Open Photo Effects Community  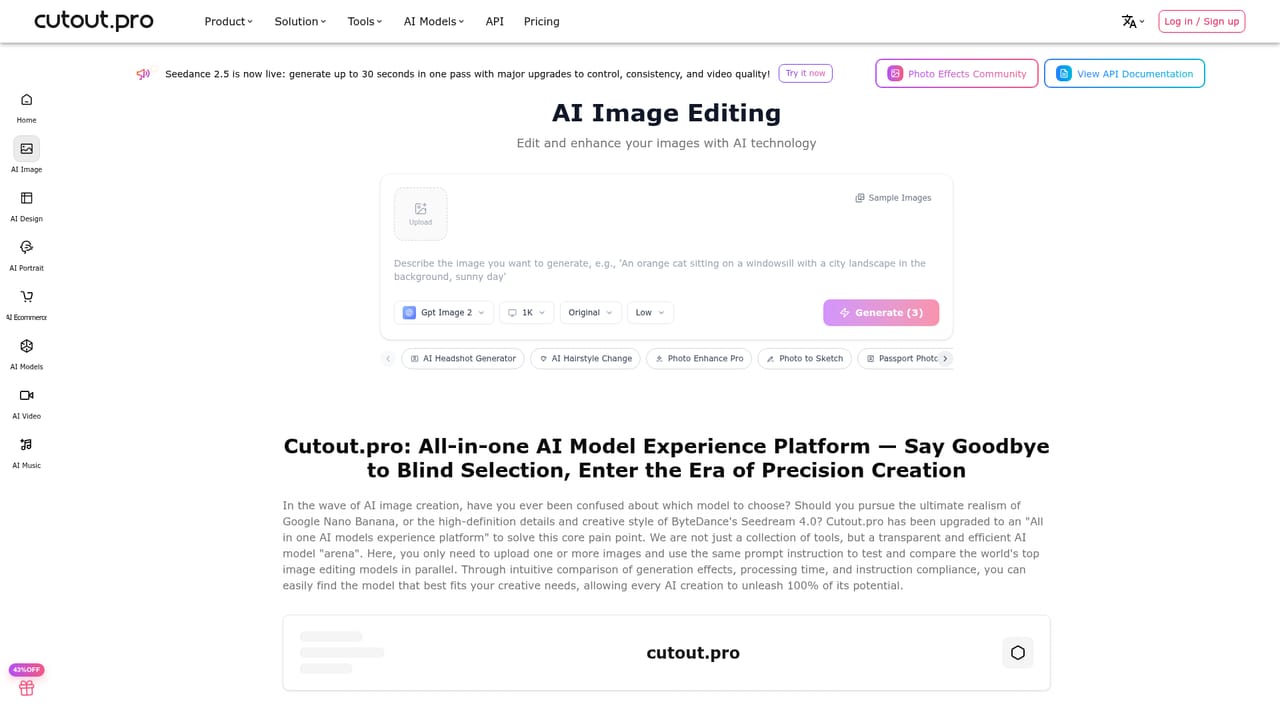(x=957, y=74)
